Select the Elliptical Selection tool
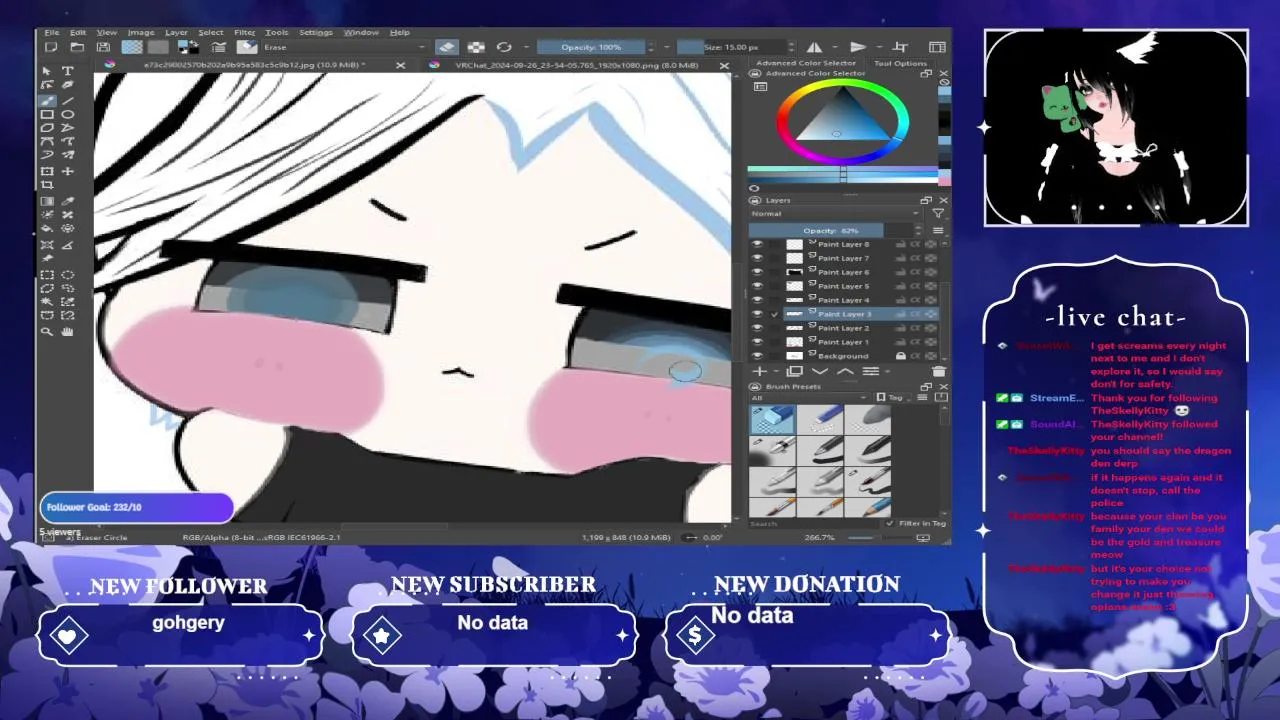1280x720 pixels. tap(68, 273)
